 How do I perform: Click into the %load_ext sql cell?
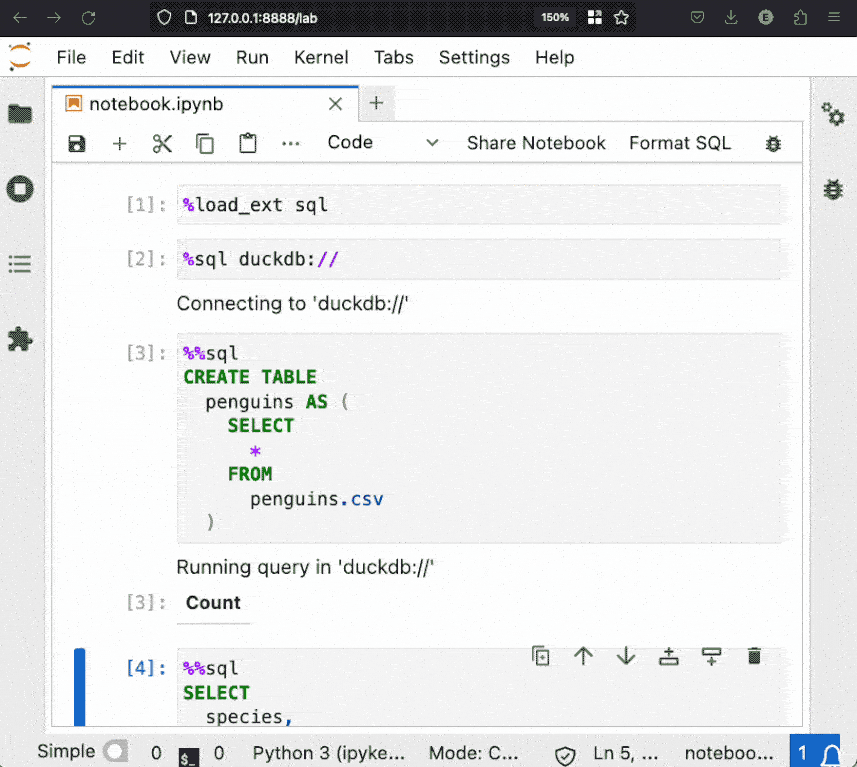point(479,205)
